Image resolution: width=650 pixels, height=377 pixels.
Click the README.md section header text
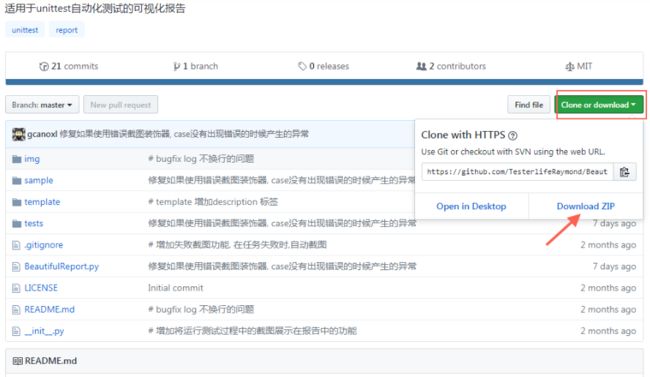click(x=51, y=361)
